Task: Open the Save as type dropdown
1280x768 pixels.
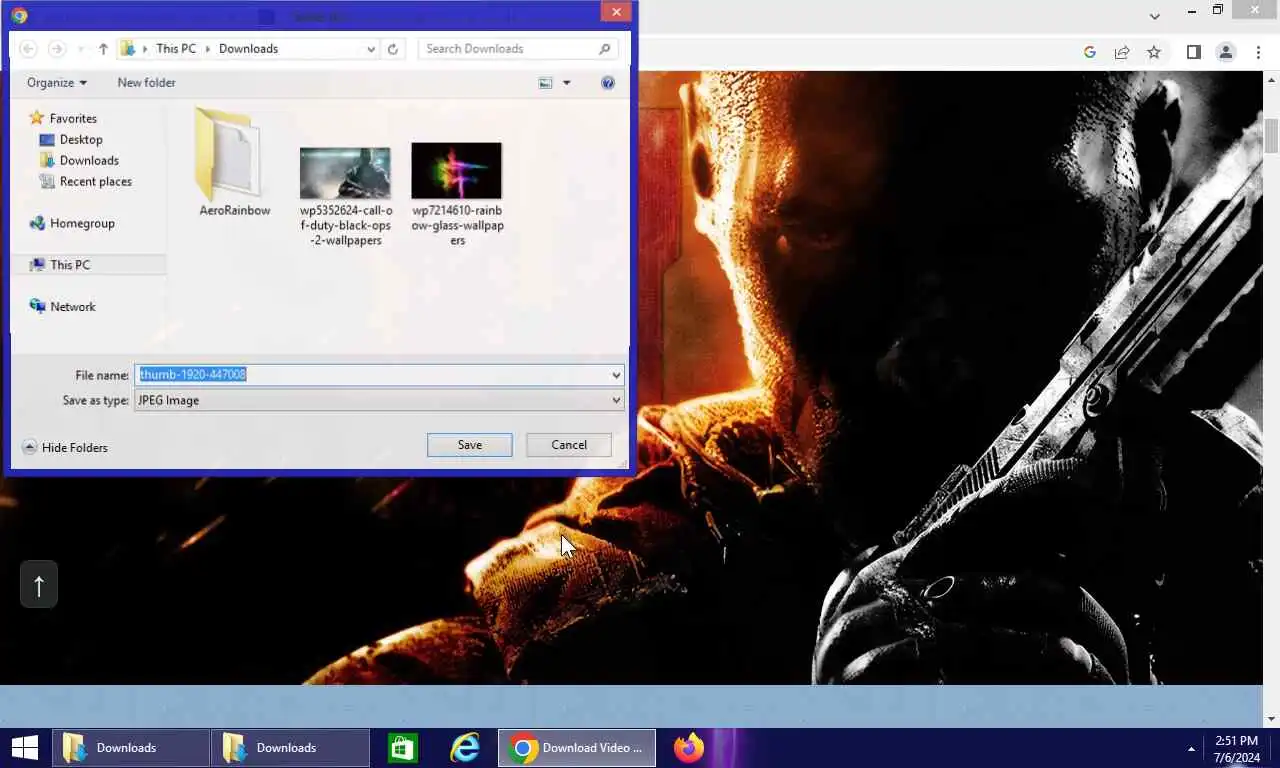Action: click(379, 400)
